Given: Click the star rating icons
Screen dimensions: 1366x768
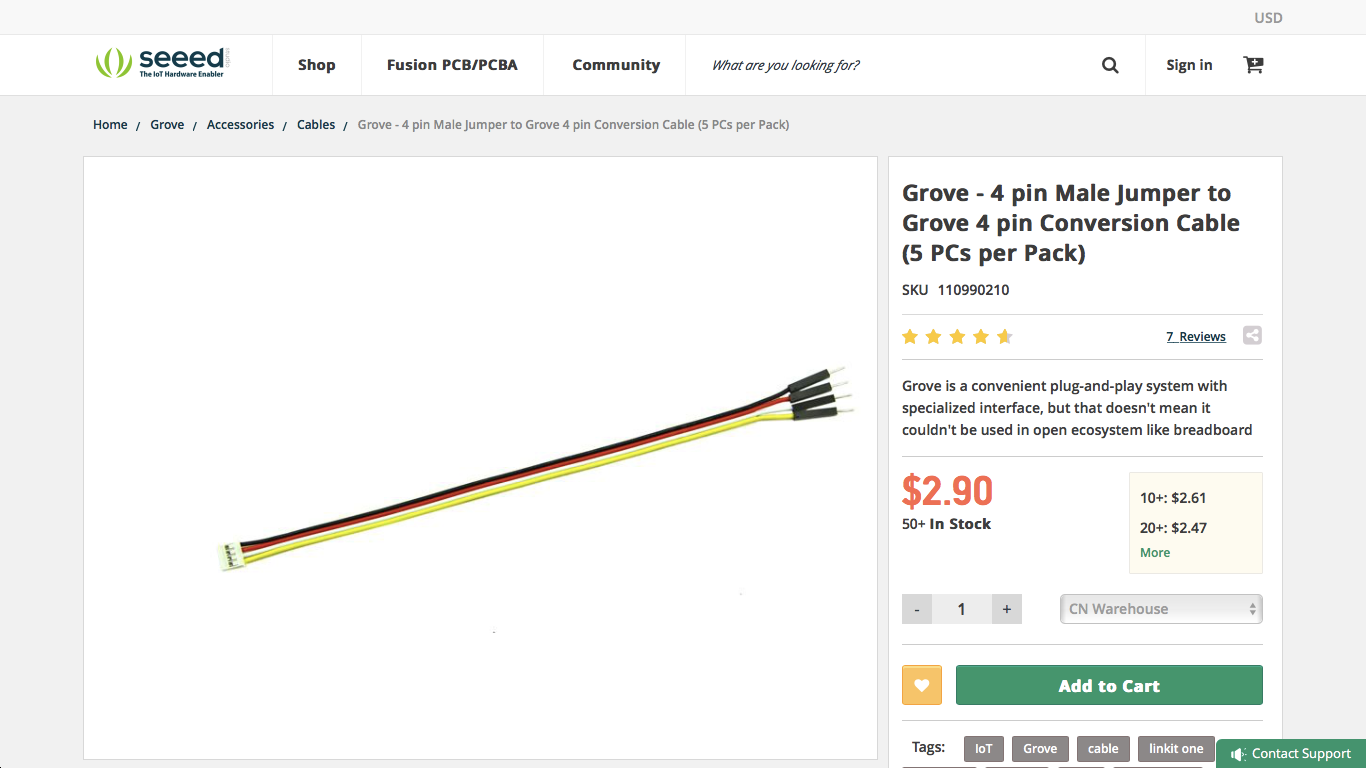Looking at the screenshot, I should [x=957, y=337].
